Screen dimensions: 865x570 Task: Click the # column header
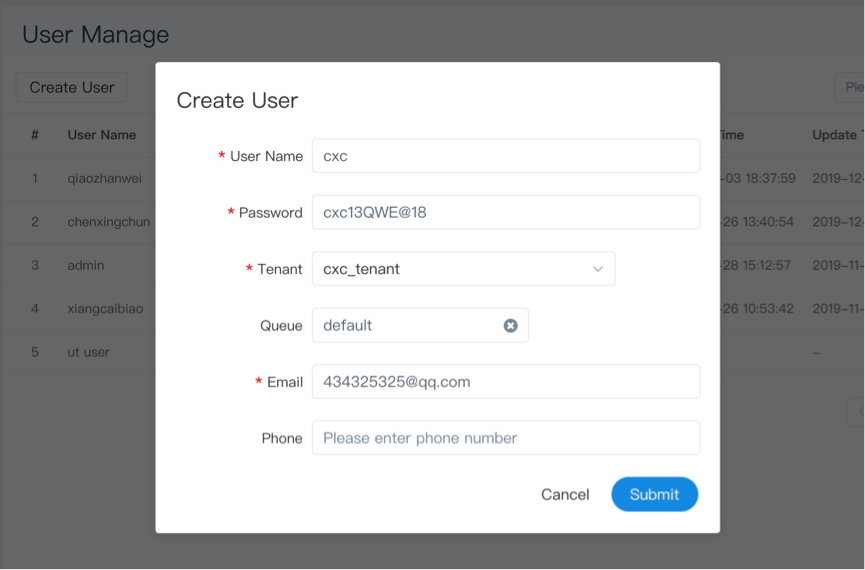(x=35, y=135)
